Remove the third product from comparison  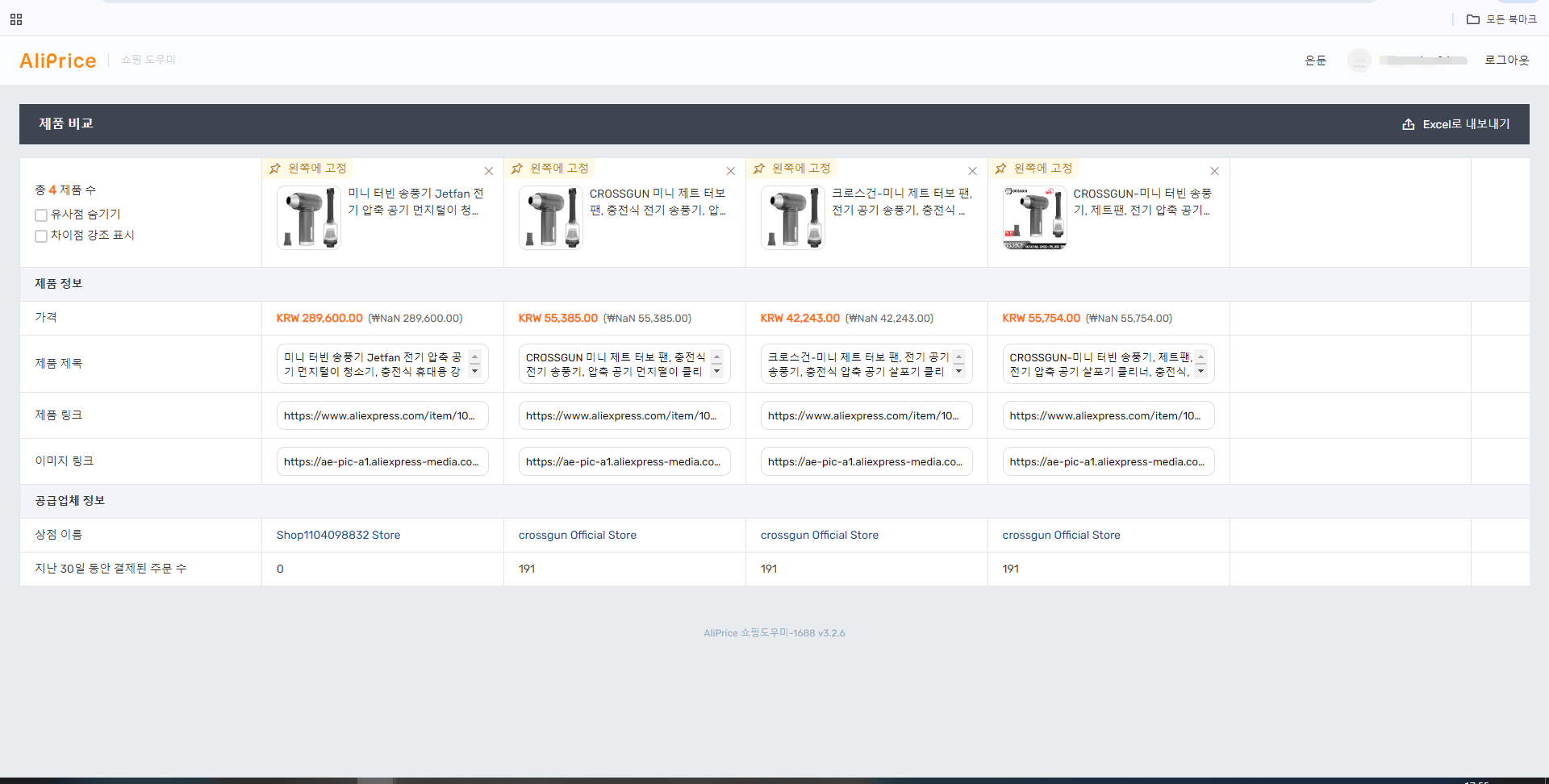pyautogui.click(x=972, y=171)
